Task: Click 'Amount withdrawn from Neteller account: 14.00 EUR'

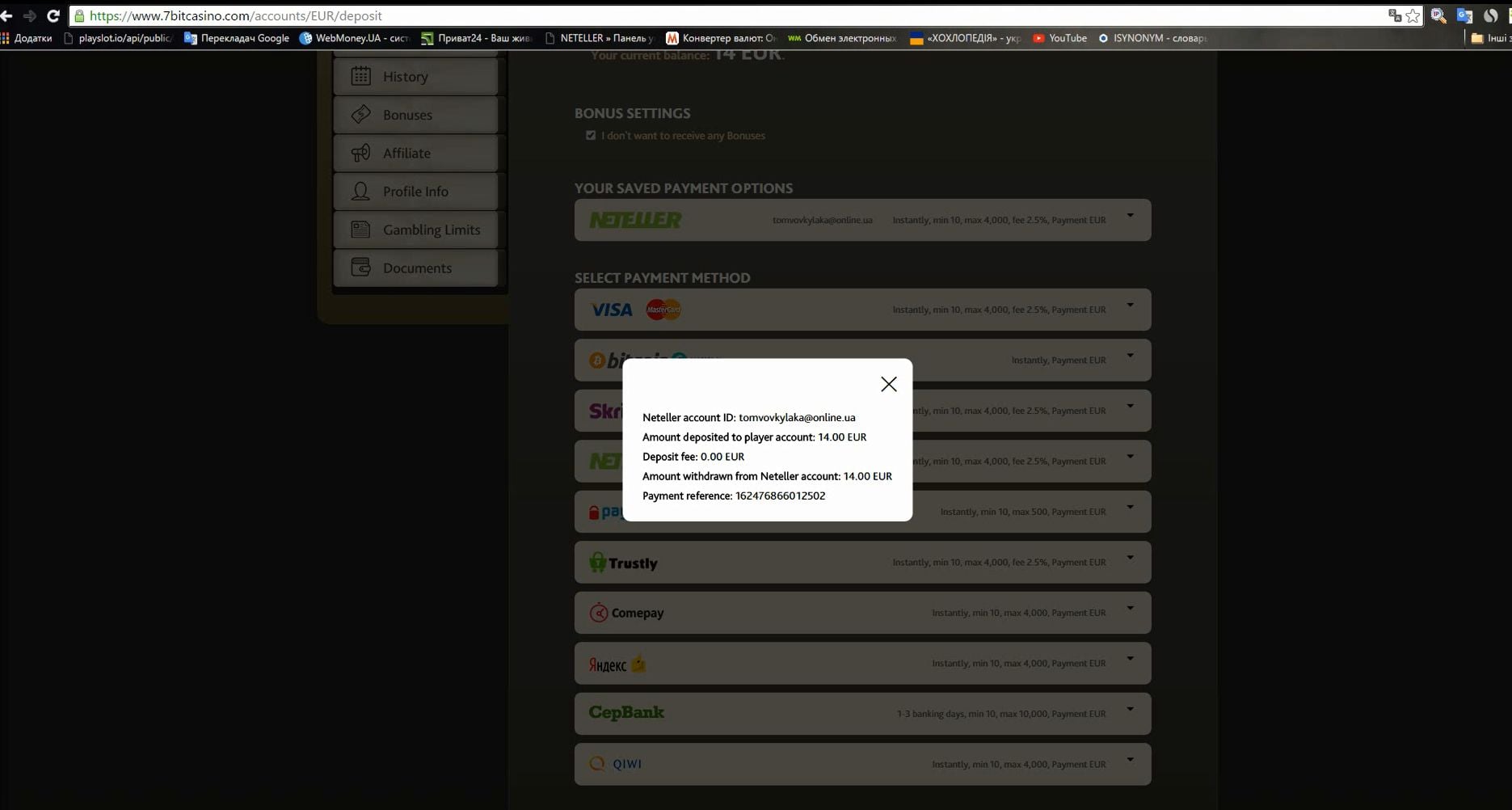Action: (767, 476)
